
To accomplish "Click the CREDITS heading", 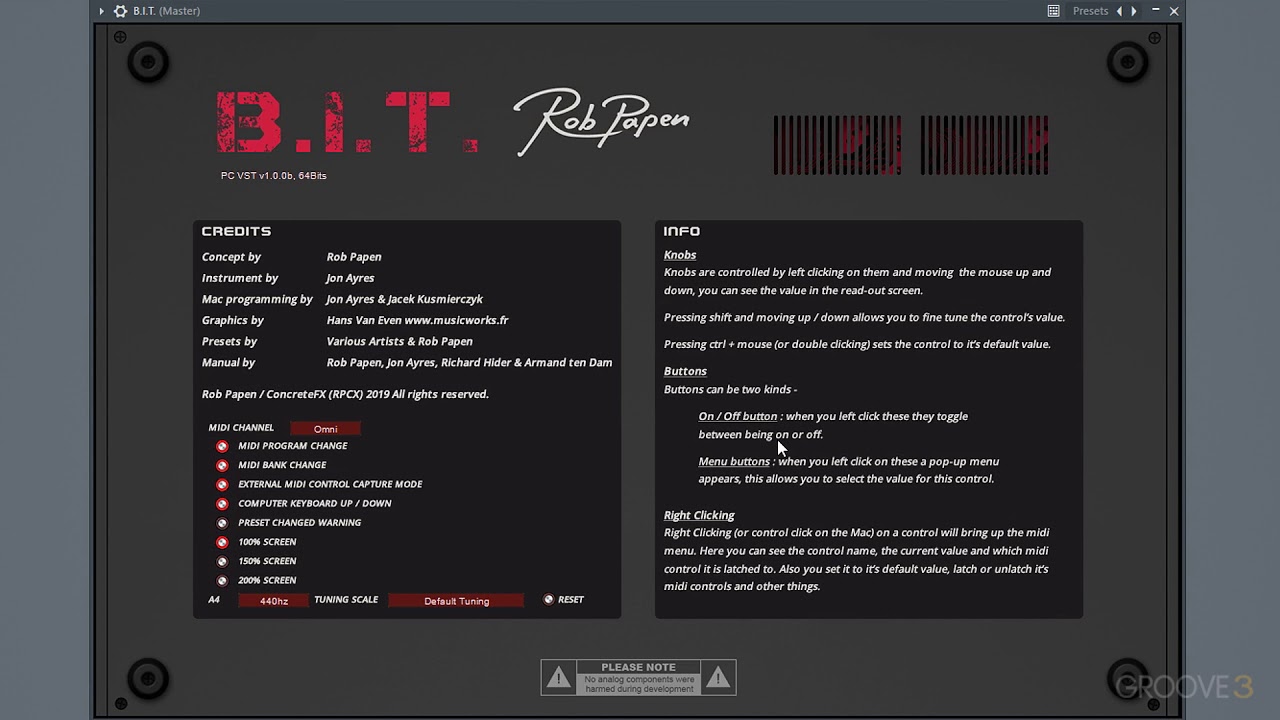I will pos(236,231).
